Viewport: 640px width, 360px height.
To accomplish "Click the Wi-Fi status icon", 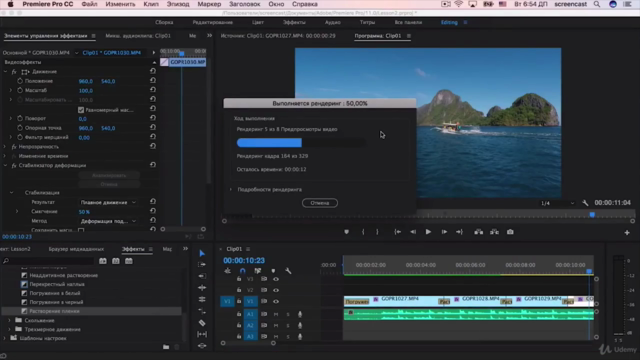I will (459, 4).
